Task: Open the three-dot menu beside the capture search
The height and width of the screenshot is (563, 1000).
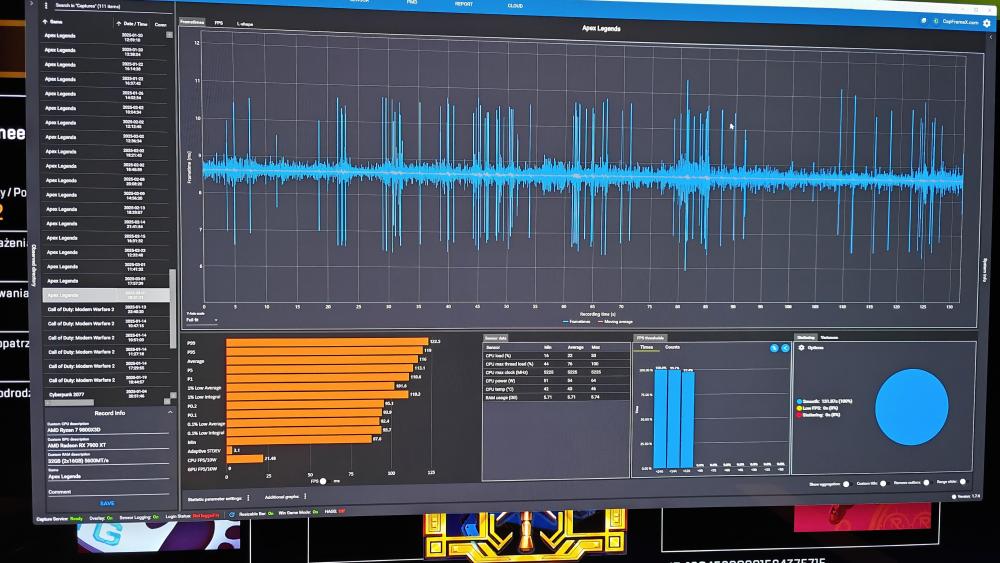Action: click(x=46, y=6)
